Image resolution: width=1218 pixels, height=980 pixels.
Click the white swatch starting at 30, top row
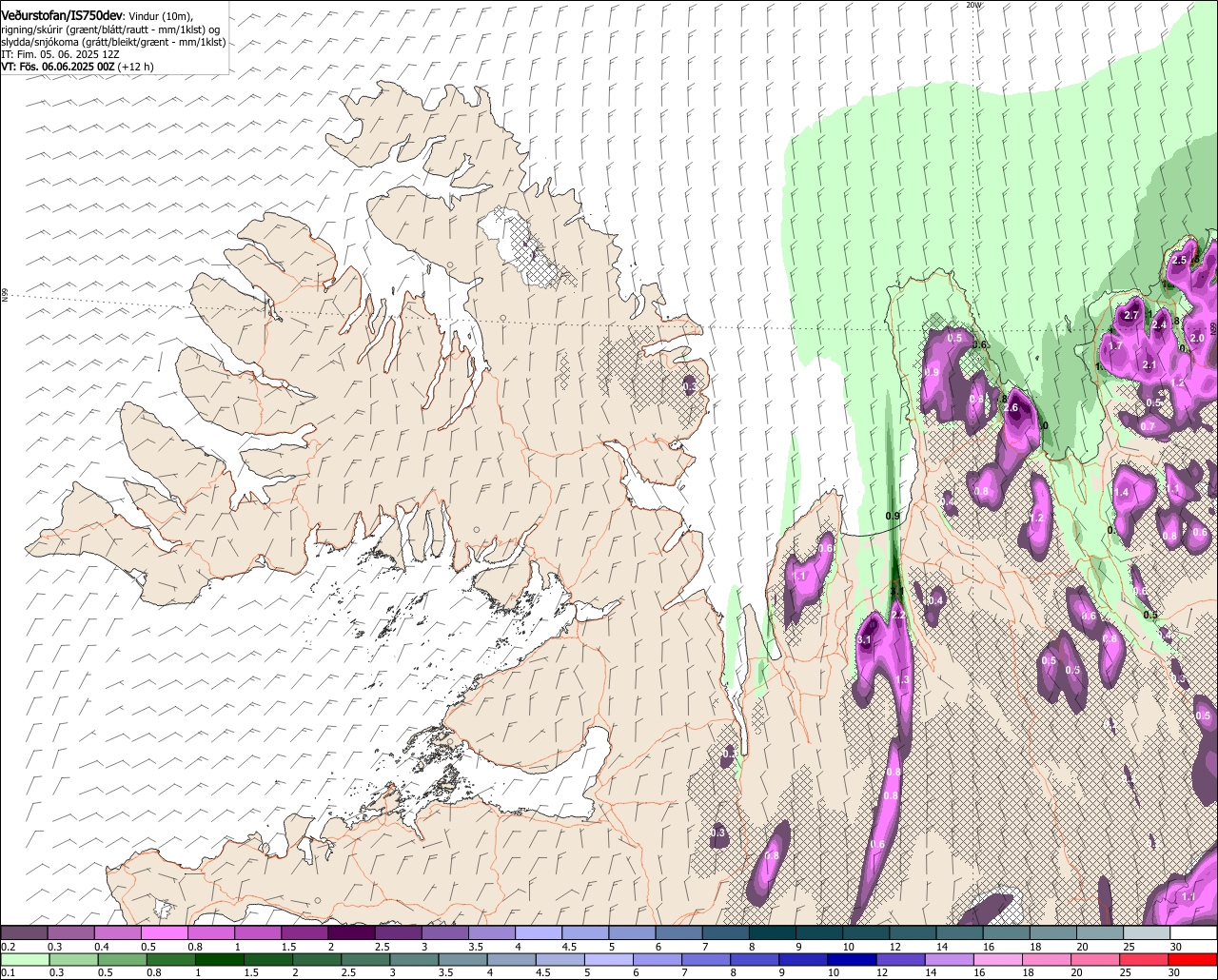click(x=1194, y=932)
